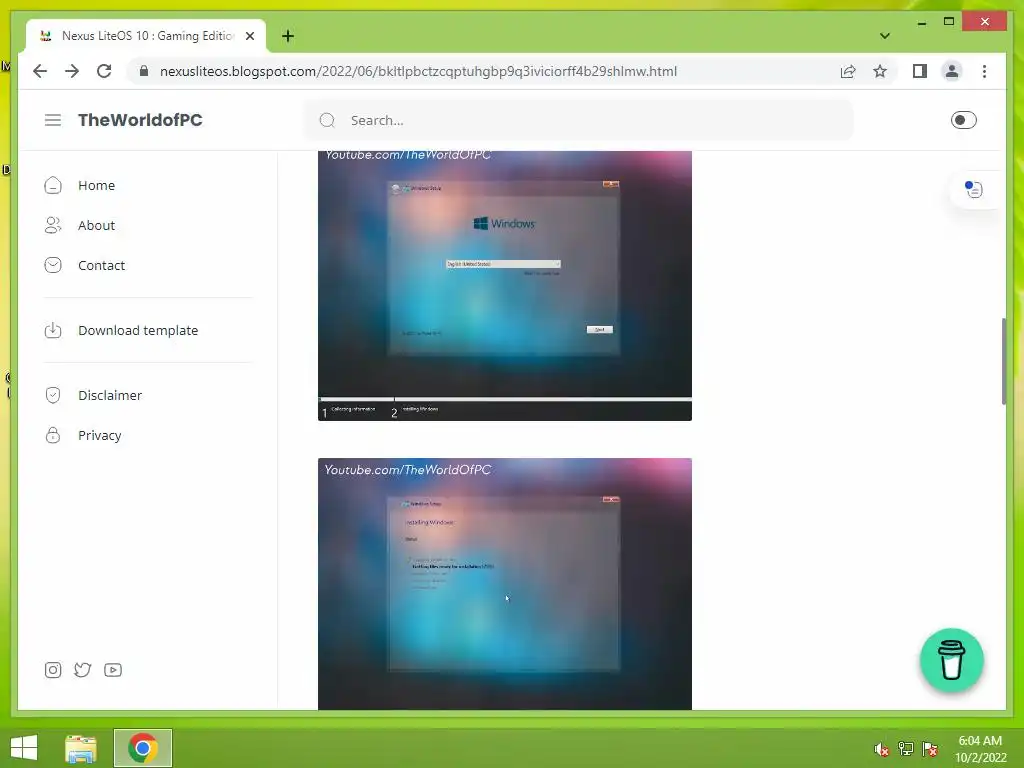This screenshot has width=1024, height=768.
Task: Click the address bar URL
Action: [x=418, y=71]
